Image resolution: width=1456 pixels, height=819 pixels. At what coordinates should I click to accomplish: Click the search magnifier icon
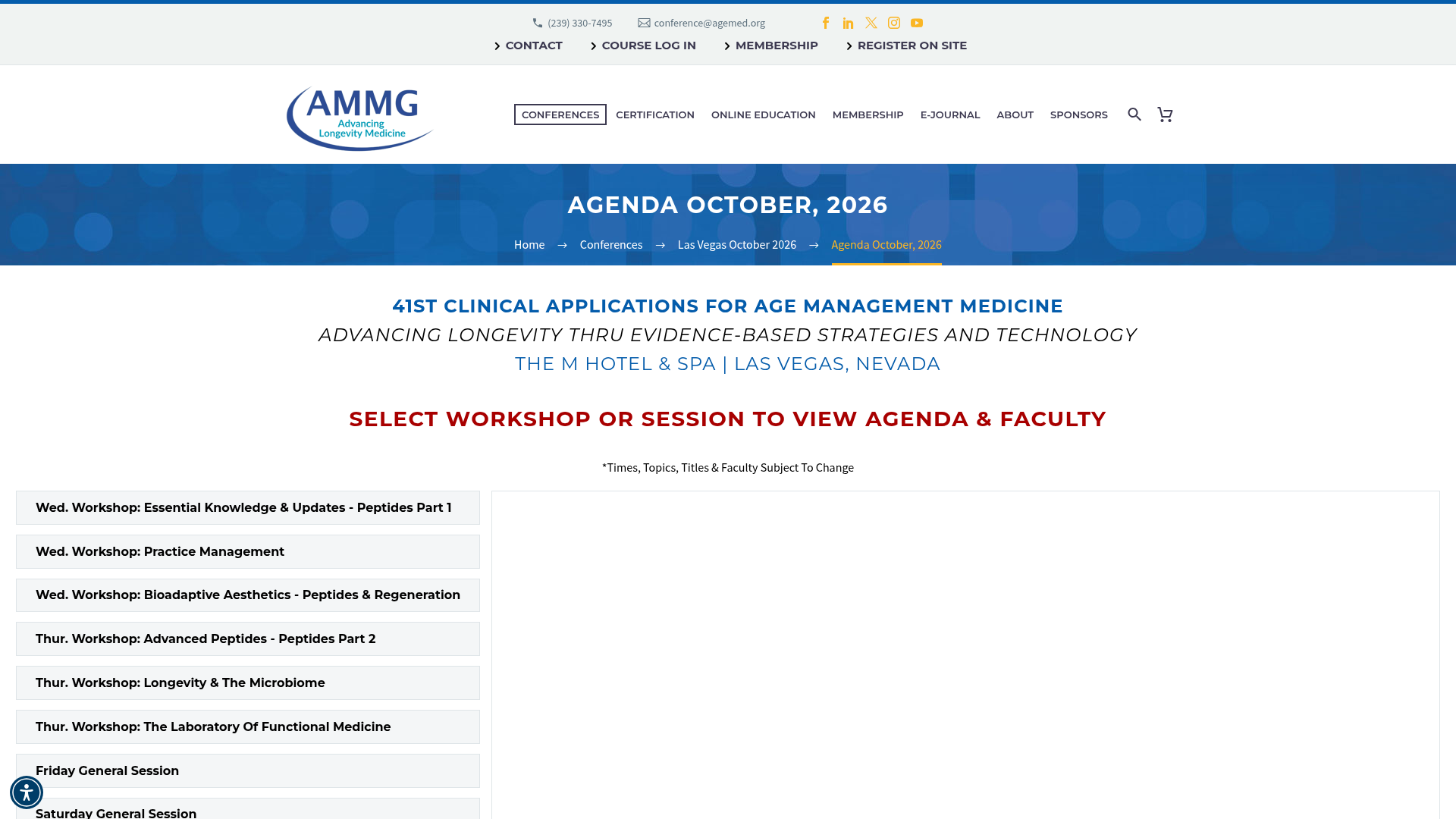point(1134,115)
